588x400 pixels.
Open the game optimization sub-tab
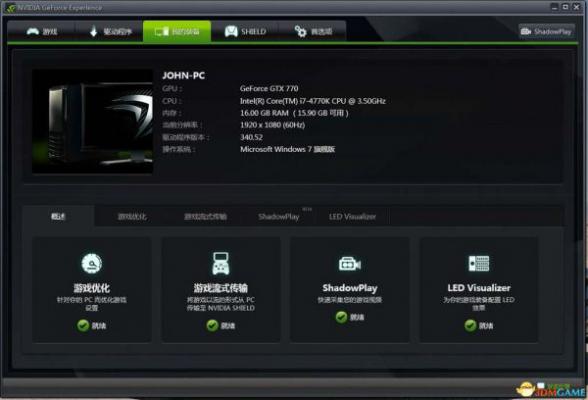[x=132, y=217]
